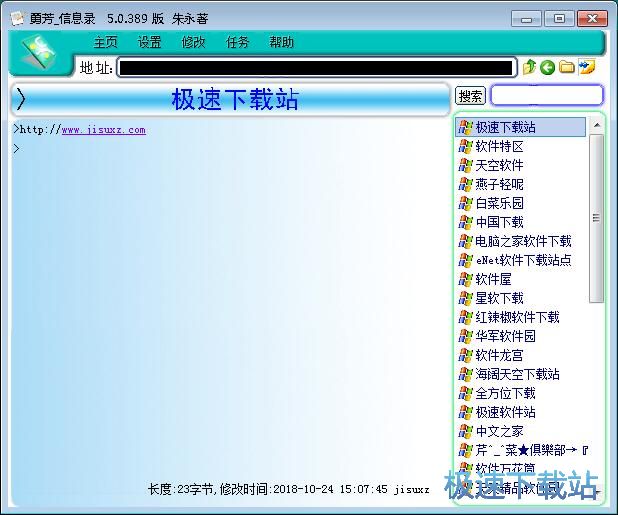Minimize the 勇芳_信息录 window
Viewport: 618px width, 515px height.
[x=526, y=19]
